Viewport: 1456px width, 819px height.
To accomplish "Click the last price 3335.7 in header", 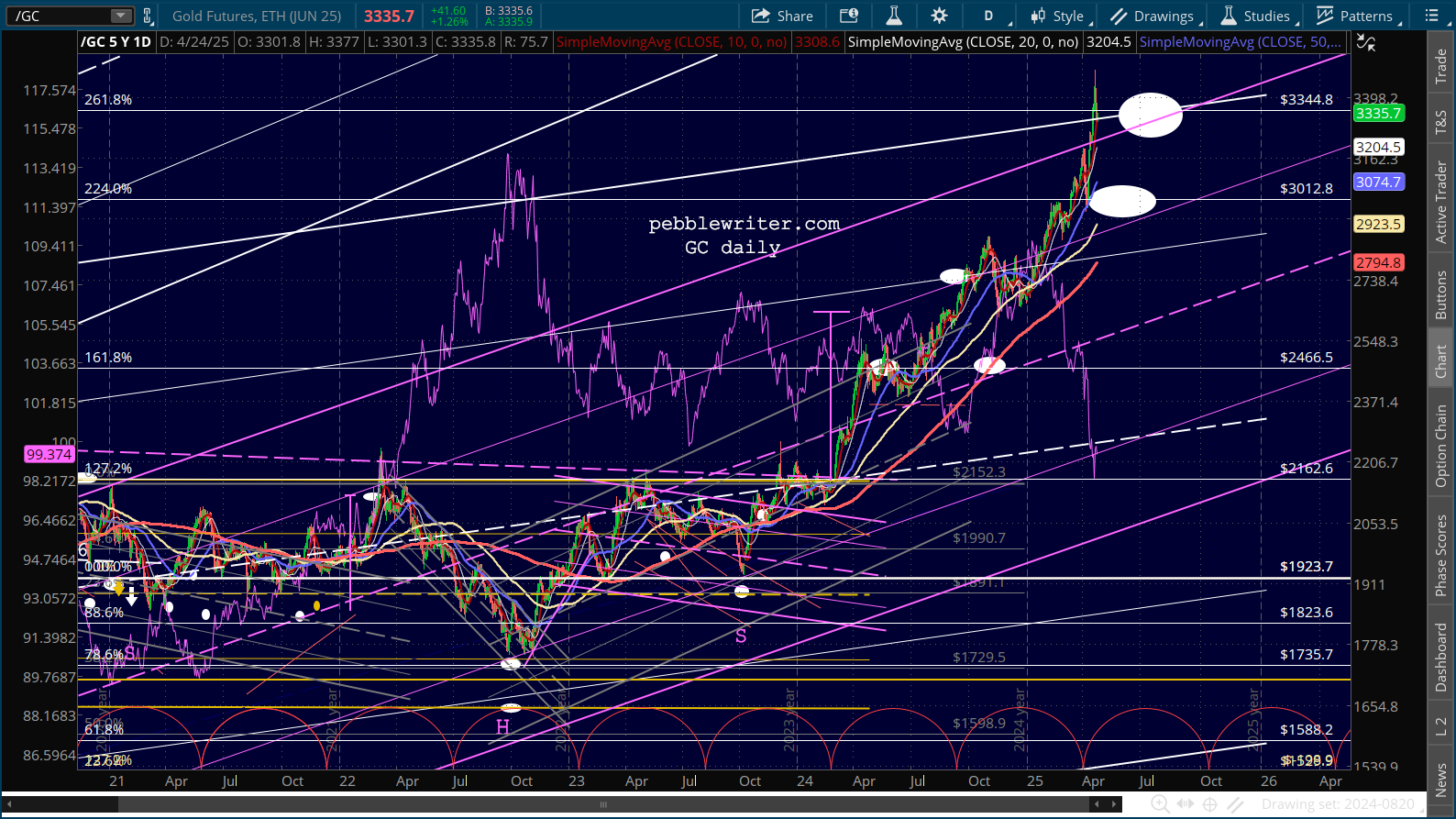I will tap(389, 16).
